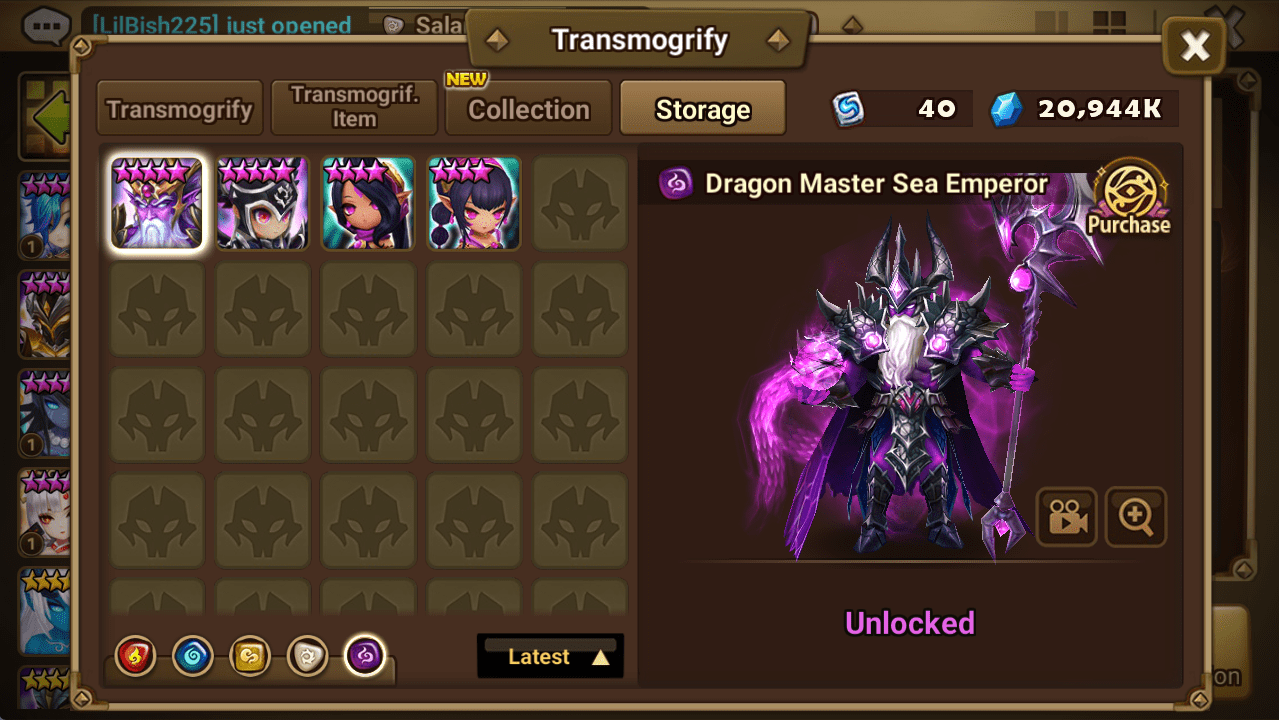Filter storage by wind element icon

coord(249,657)
